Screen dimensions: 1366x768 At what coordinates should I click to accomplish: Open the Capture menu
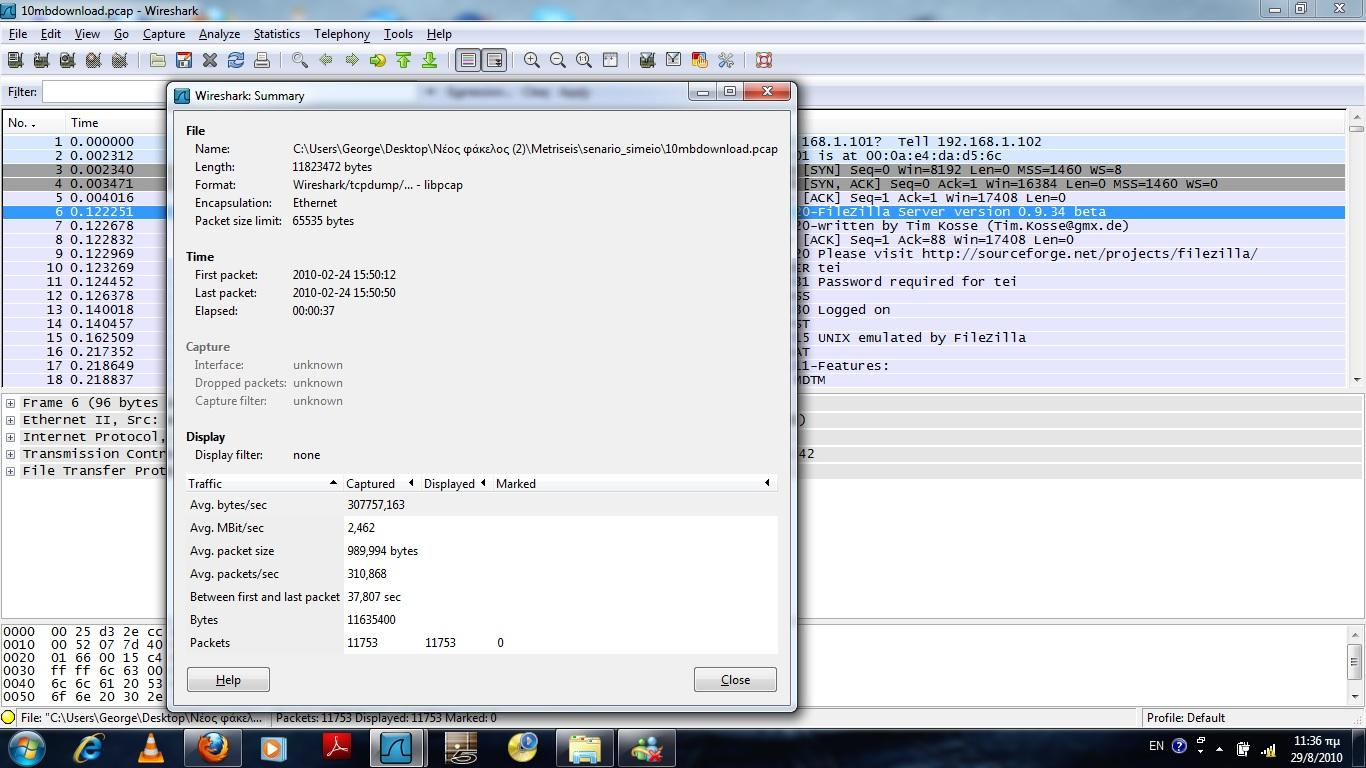point(164,34)
